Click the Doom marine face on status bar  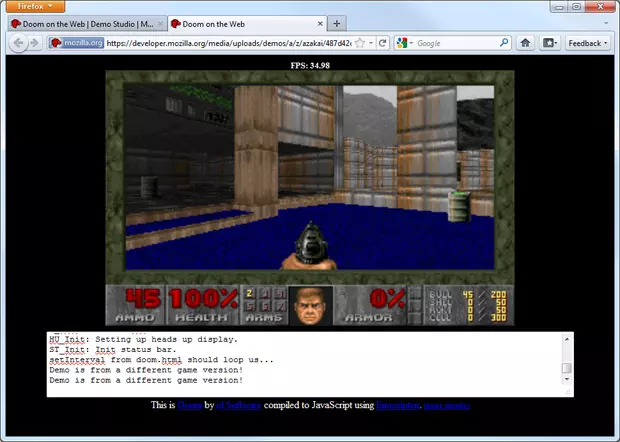pos(311,306)
